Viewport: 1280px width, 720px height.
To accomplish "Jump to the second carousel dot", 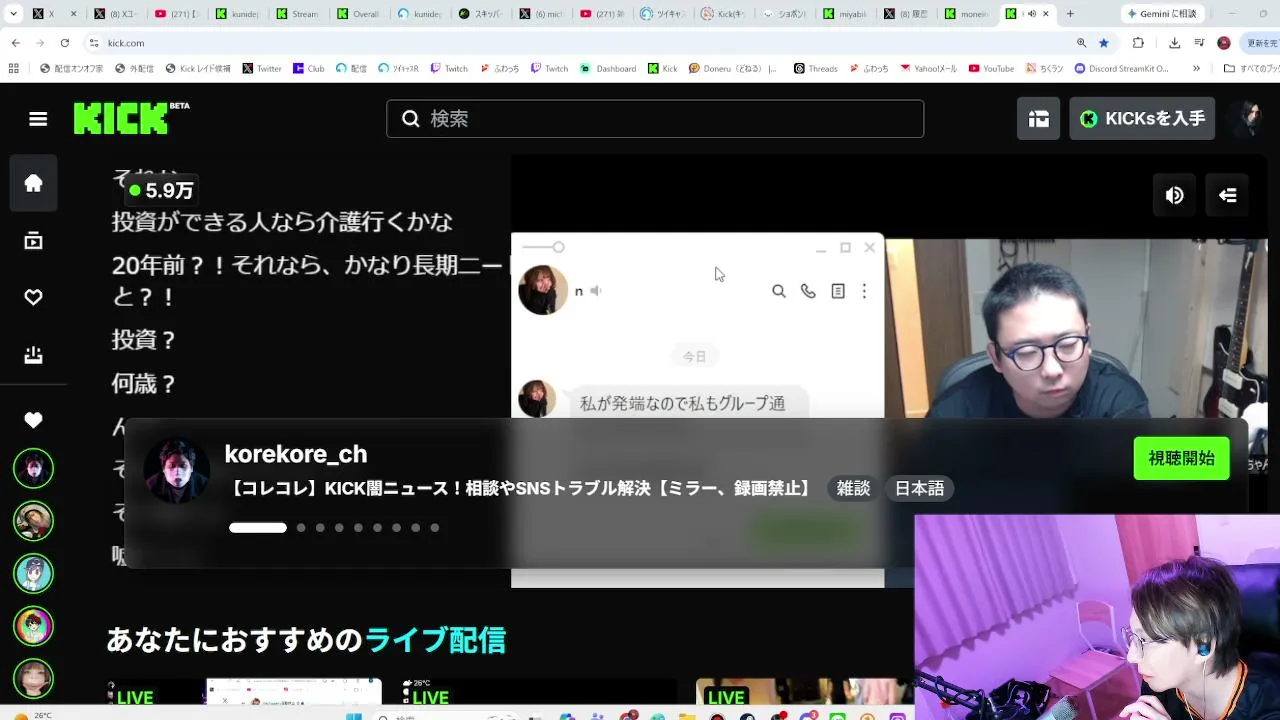I will tap(301, 528).
